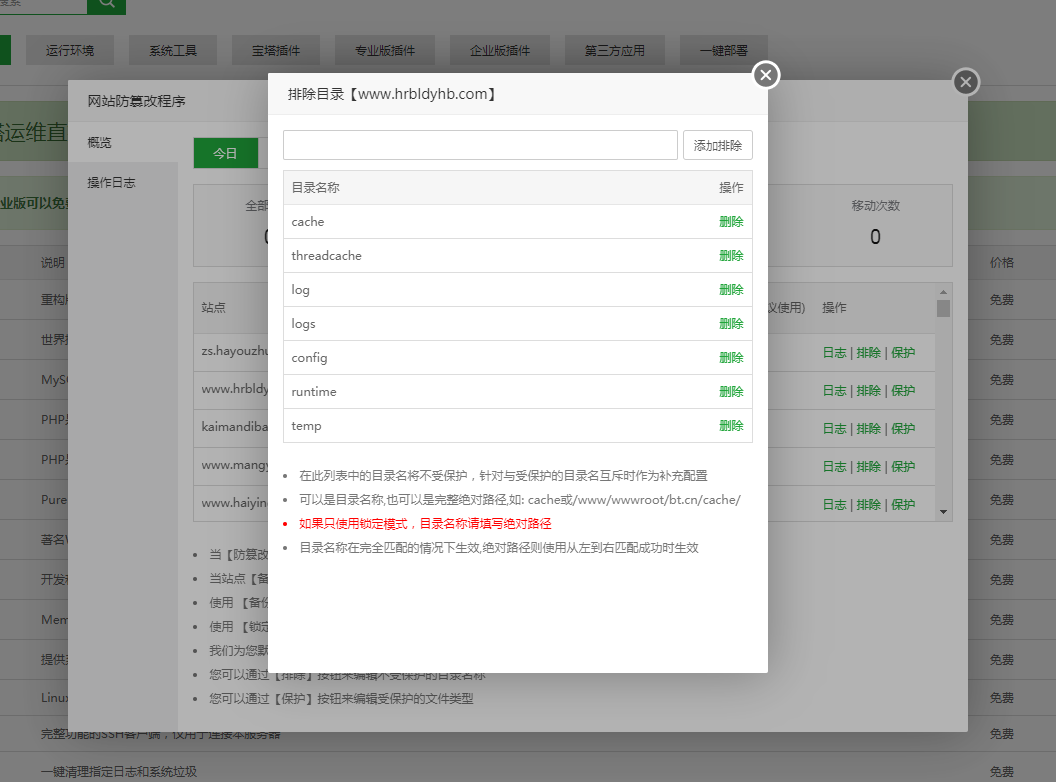Open 排除 for www.hrbldy site row
The width and height of the screenshot is (1056, 782).
869,391
